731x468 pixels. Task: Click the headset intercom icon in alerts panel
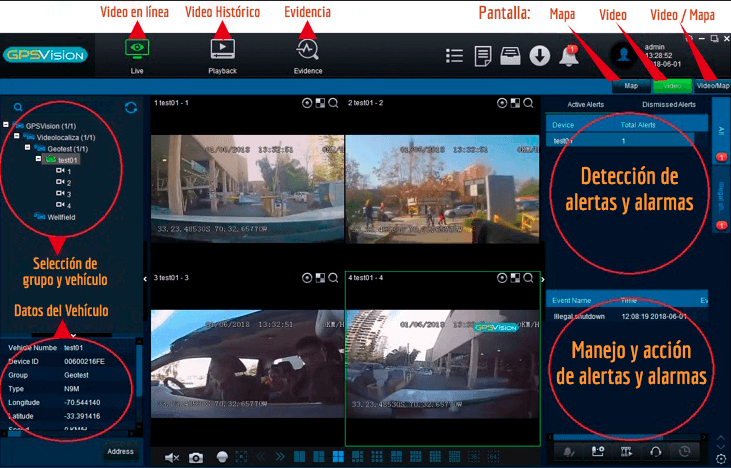click(655, 452)
